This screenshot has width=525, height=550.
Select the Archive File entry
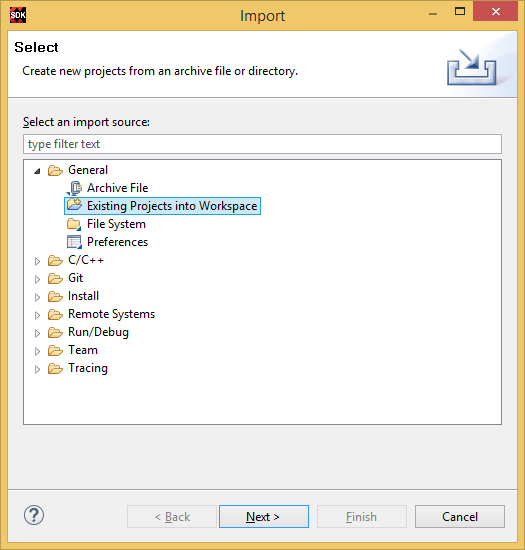(117, 188)
